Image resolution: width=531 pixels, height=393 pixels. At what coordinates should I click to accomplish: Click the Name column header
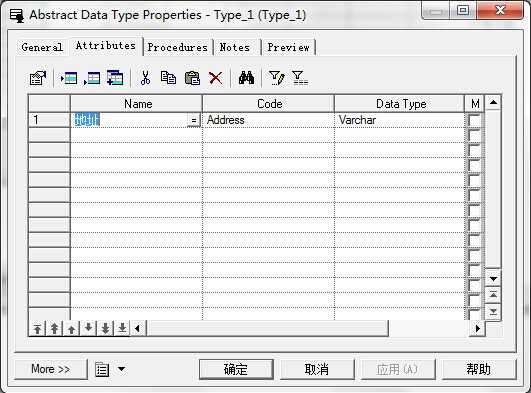[x=136, y=104]
